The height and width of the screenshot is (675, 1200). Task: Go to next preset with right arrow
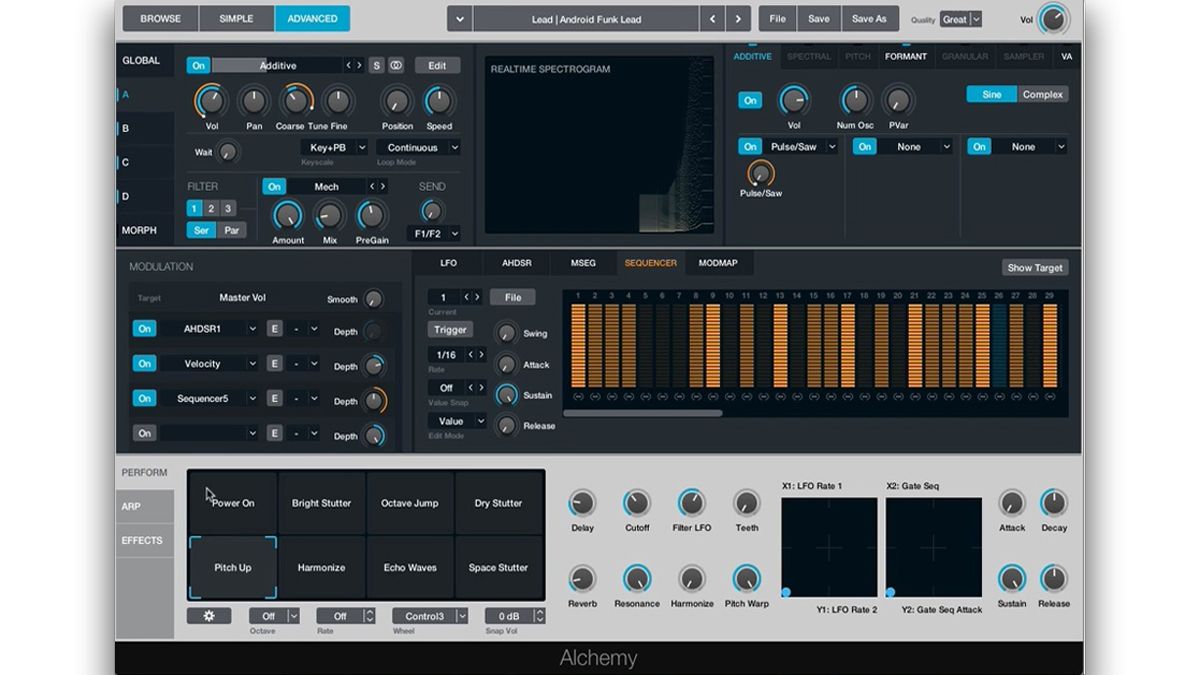pos(738,19)
